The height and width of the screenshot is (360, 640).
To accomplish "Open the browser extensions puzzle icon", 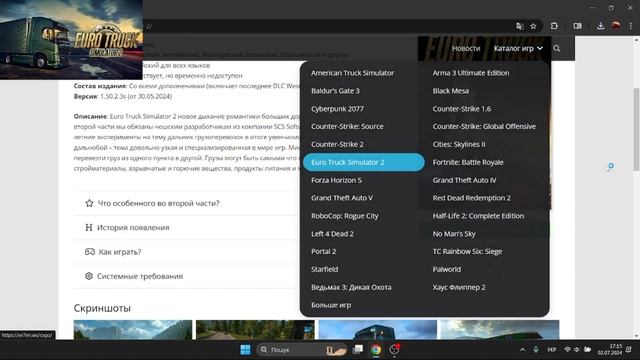I will (x=554, y=26).
